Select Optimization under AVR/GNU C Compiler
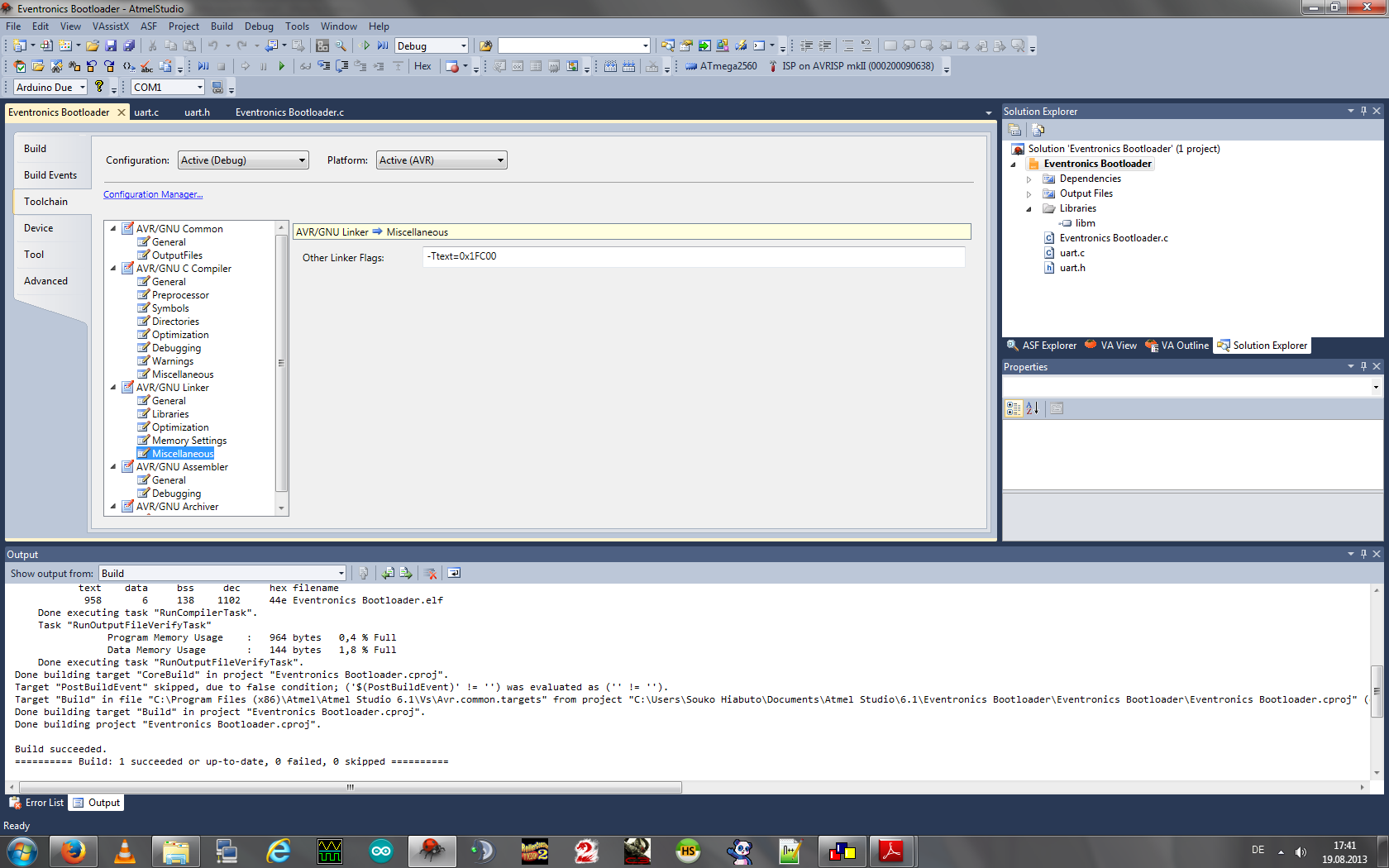This screenshot has width=1389, height=868. 180,335
